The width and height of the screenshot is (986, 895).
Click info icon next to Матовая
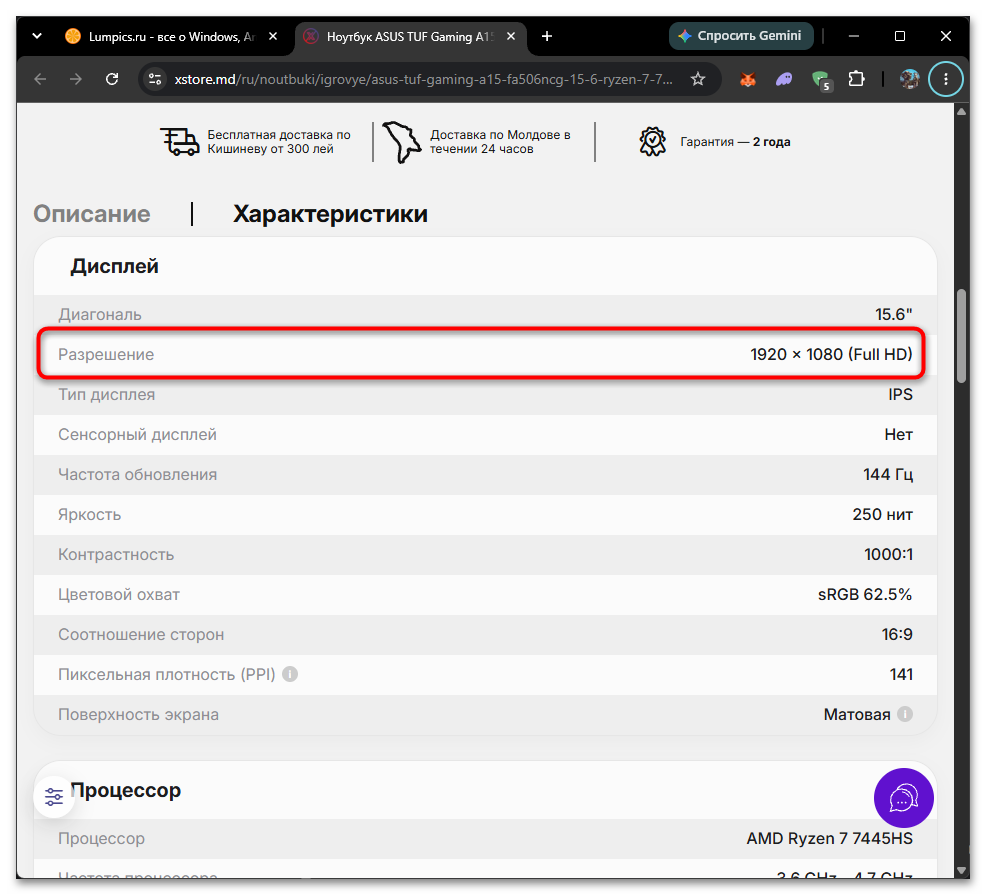pyautogui.click(x=905, y=714)
